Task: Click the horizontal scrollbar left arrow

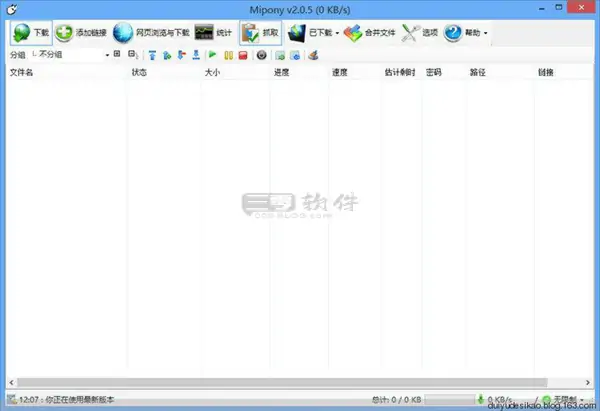Action: click(11, 382)
